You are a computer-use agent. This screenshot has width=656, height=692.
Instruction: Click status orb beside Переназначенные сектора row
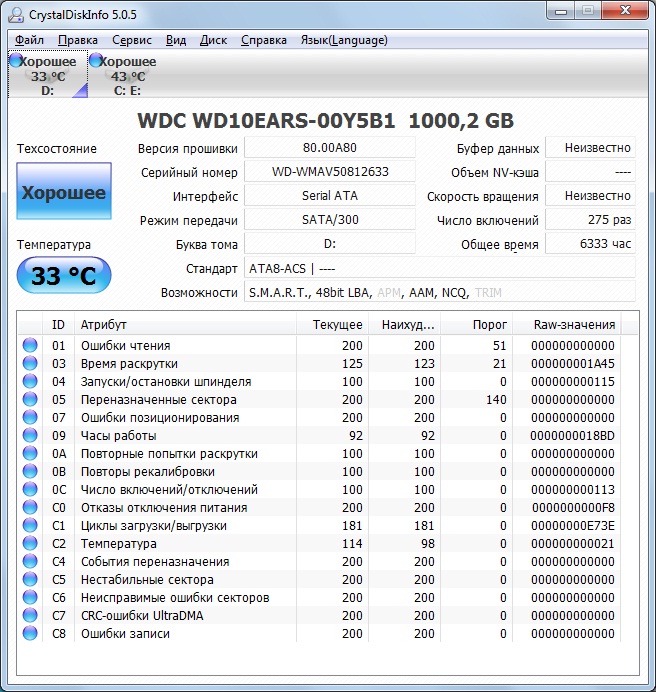tap(30, 400)
